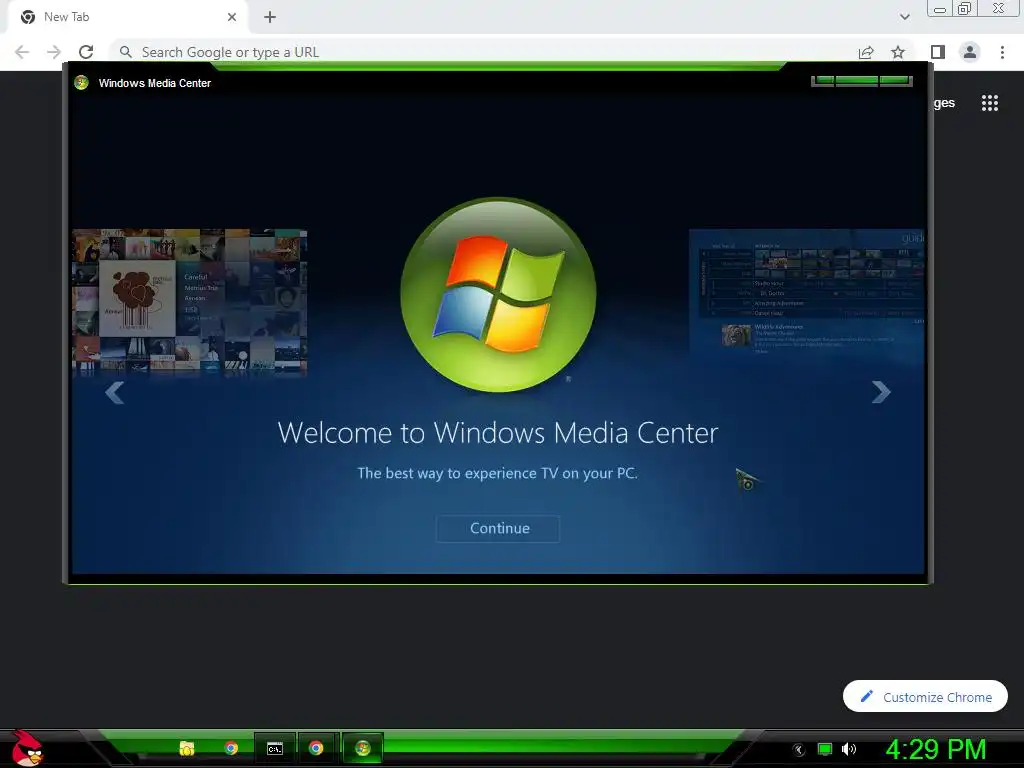This screenshot has height=768, width=1024.
Task: Open Google apps grid
Action: tap(989, 103)
